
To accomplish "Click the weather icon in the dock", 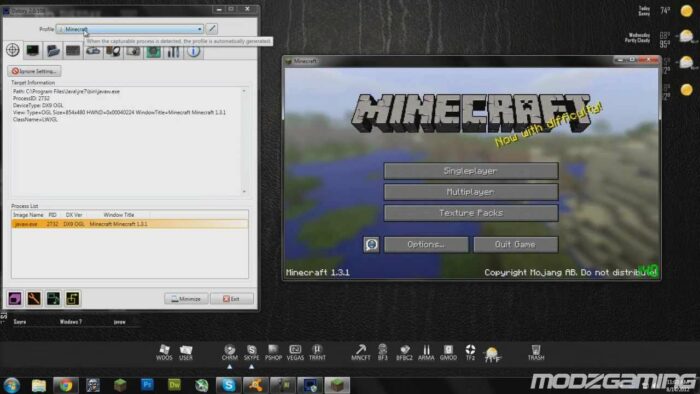I will tap(492, 354).
